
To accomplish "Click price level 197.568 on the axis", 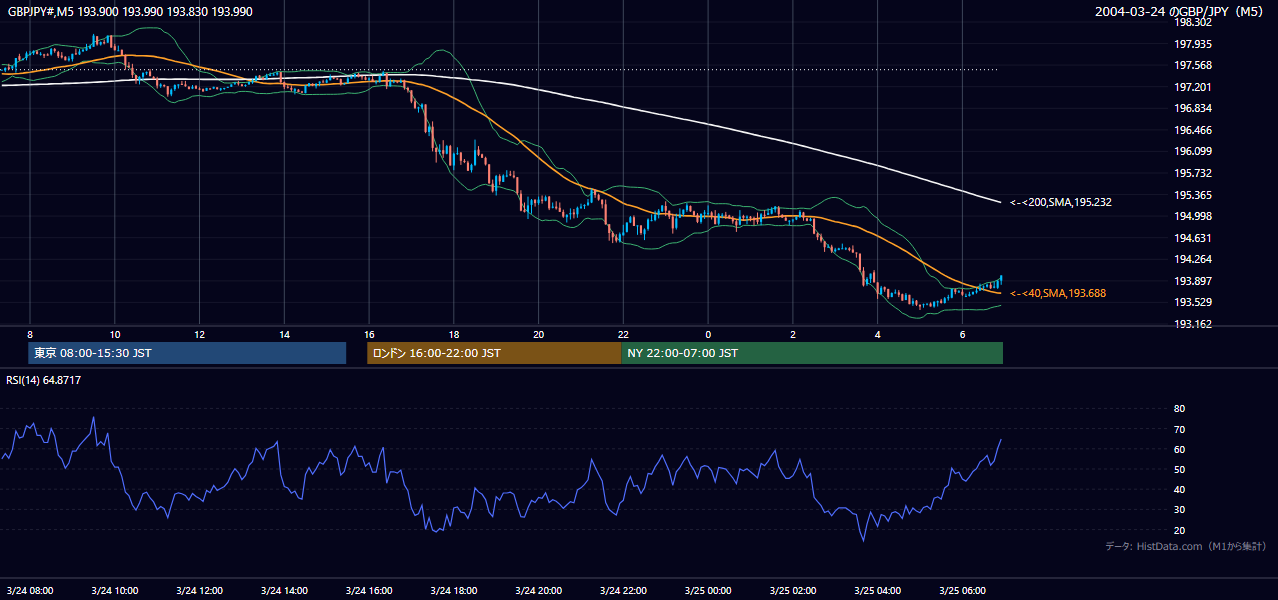I will coord(1192,65).
